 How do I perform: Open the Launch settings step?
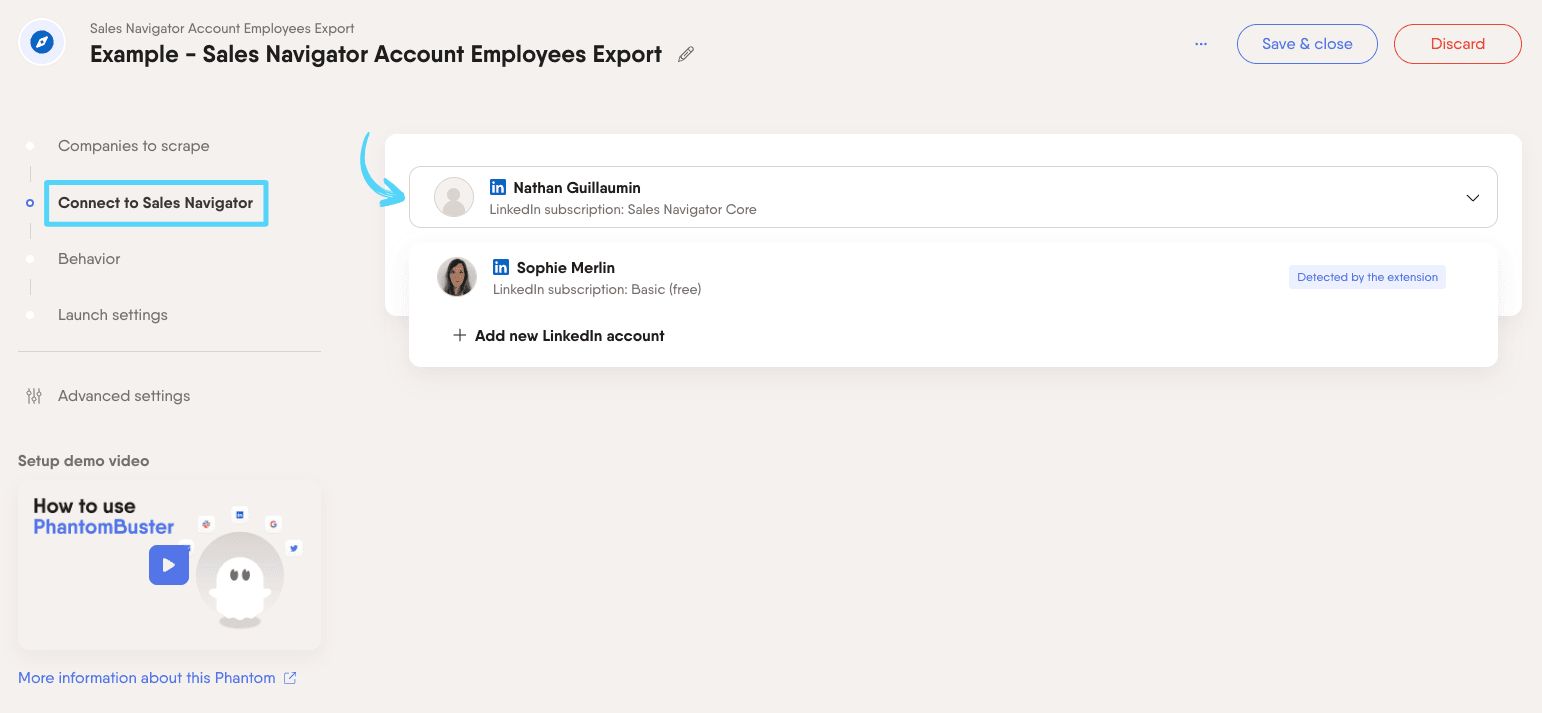tap(113, 315)
